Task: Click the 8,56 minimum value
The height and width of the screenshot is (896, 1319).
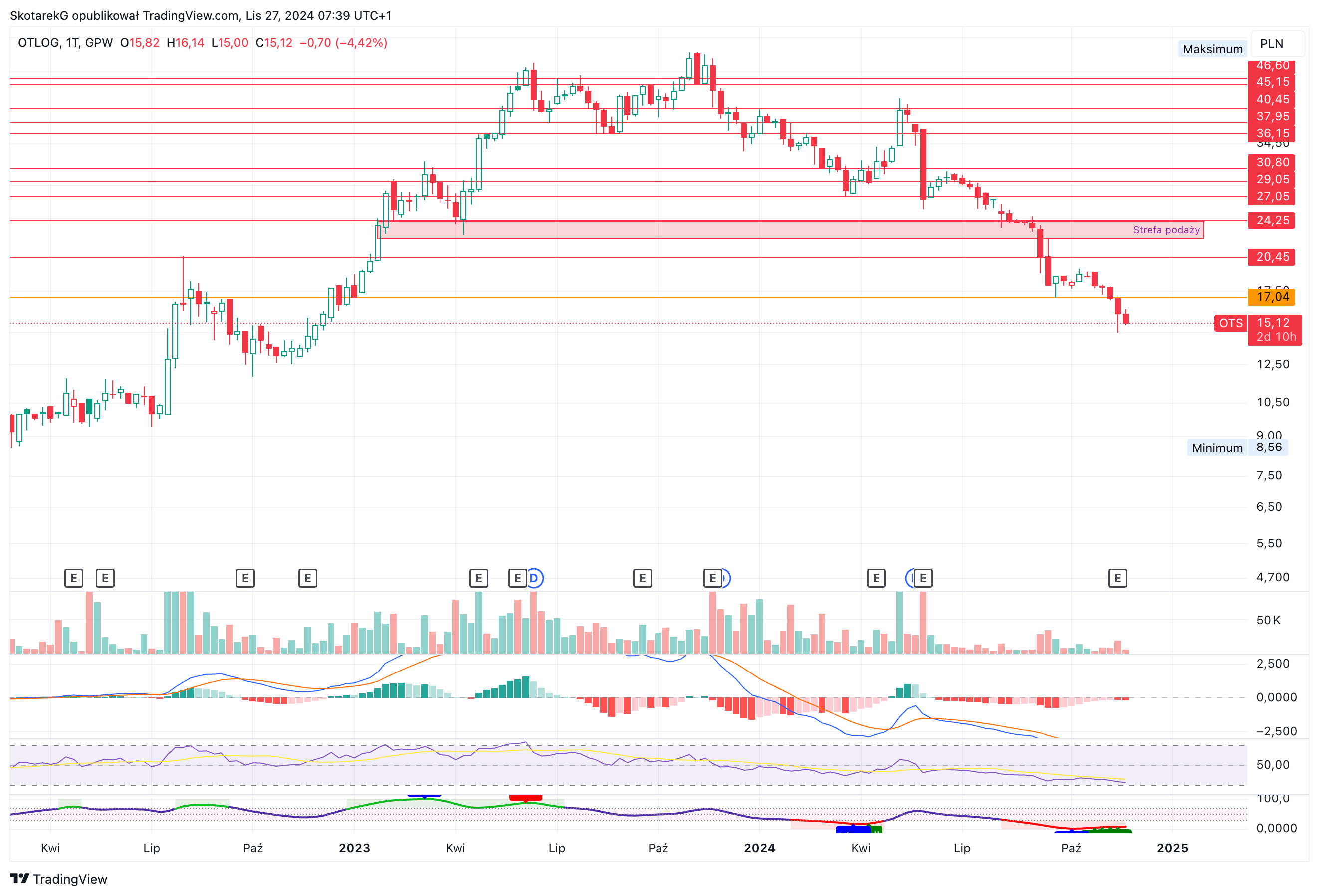Action: [1269, 447]
